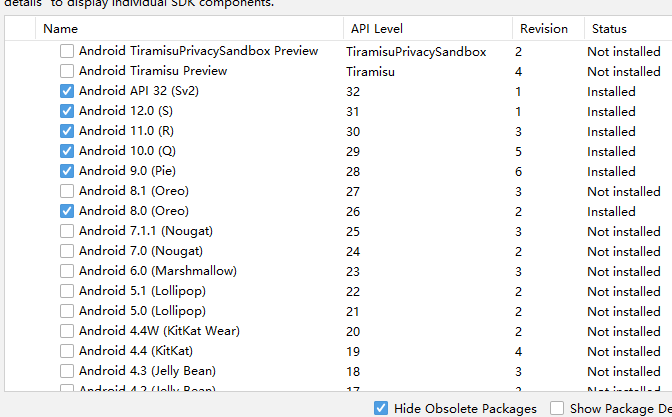Click API level 31 cell
Image resolution: width=672 pixels, height=417 pixels.
(353, 112)
